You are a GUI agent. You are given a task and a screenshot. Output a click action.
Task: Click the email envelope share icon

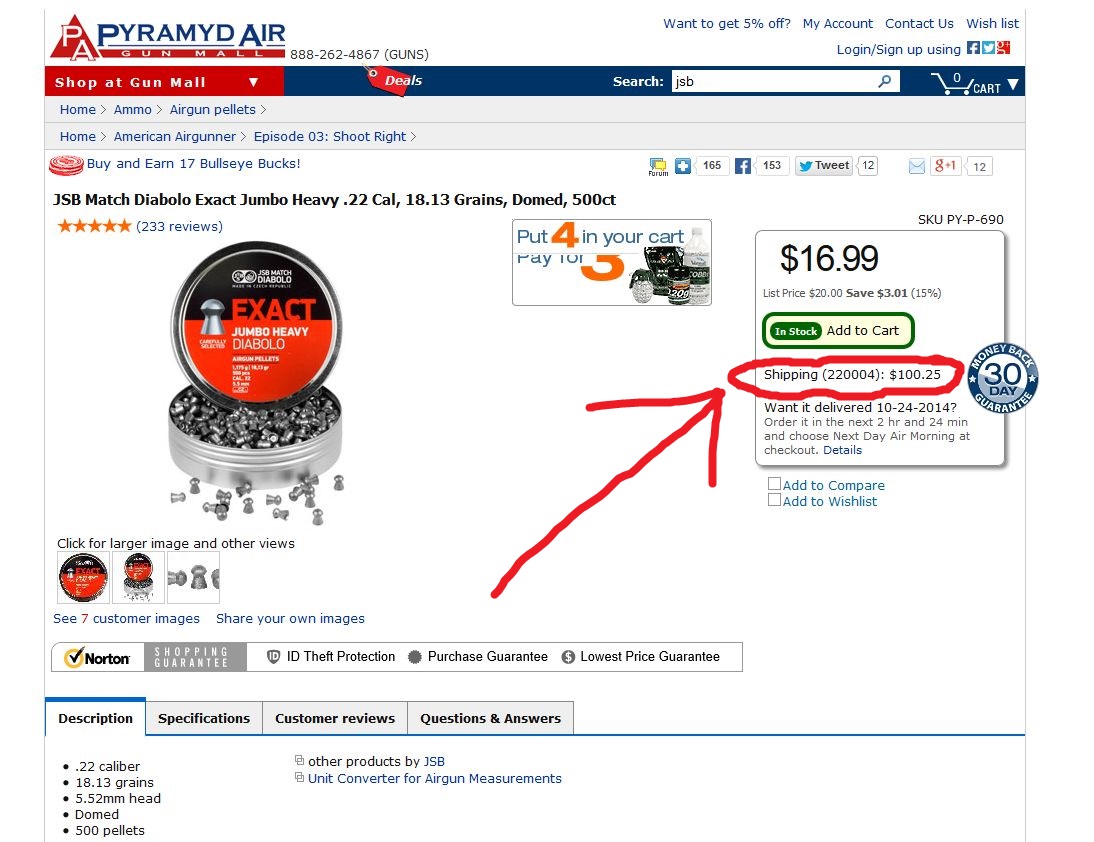(x=917, y=166)
